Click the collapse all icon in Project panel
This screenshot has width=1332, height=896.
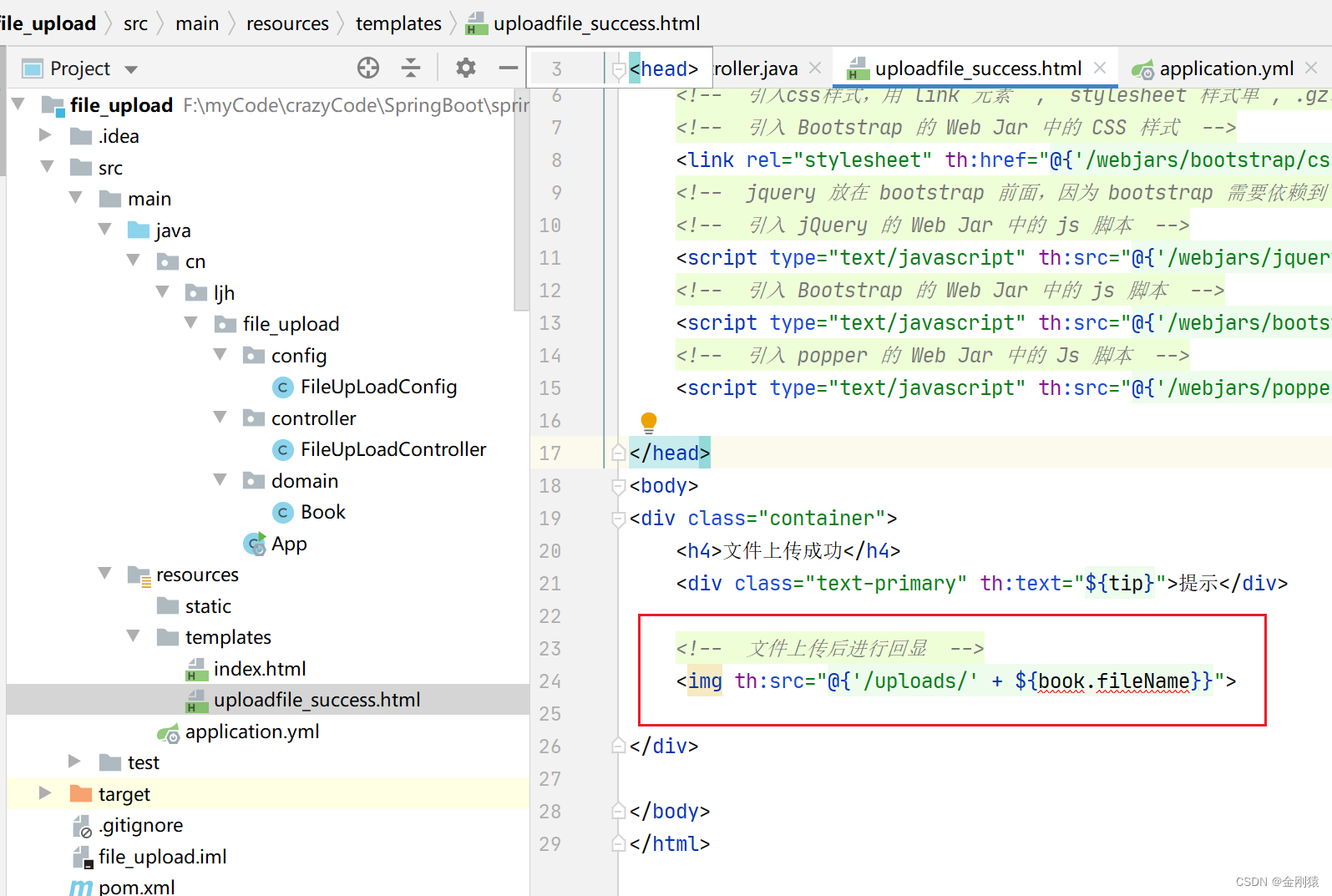(x=411, y=68)
